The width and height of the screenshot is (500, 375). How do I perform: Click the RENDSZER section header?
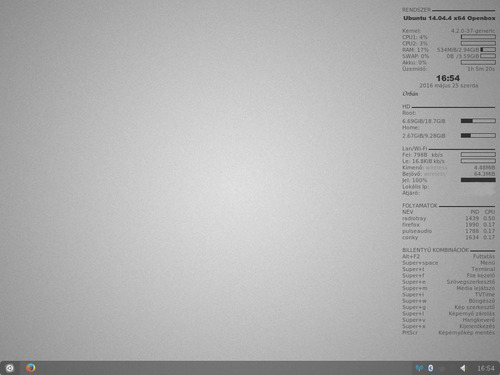coord(416,10)
